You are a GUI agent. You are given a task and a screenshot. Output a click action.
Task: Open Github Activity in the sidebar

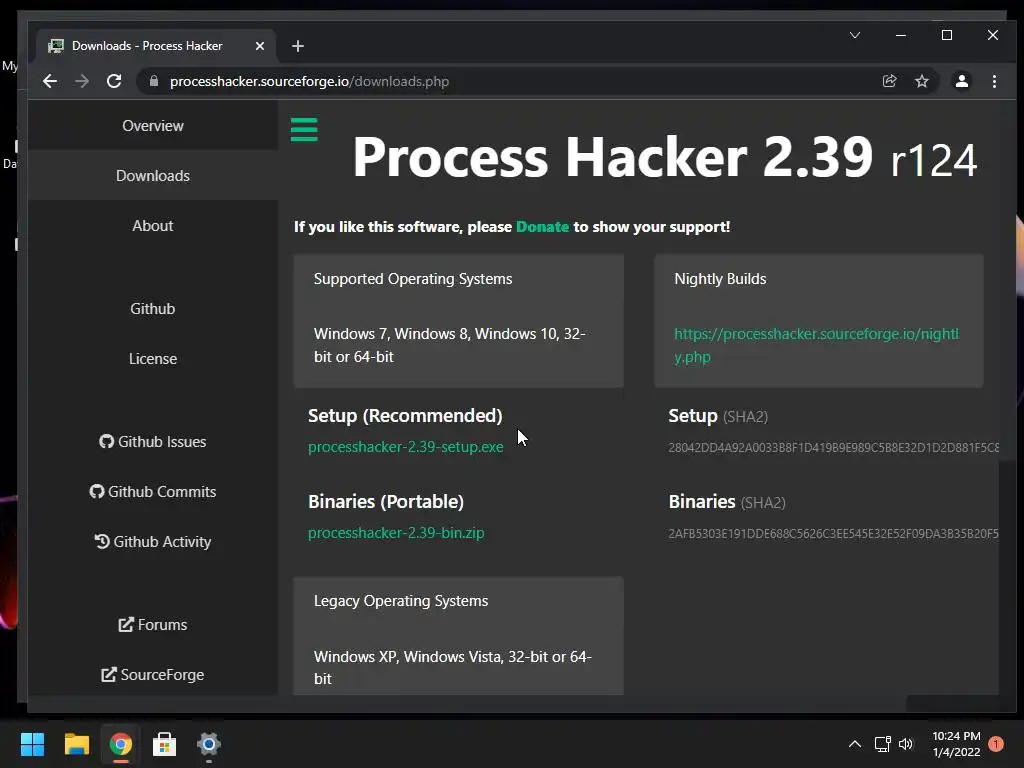pyautogui.click(x=153, y=541)
